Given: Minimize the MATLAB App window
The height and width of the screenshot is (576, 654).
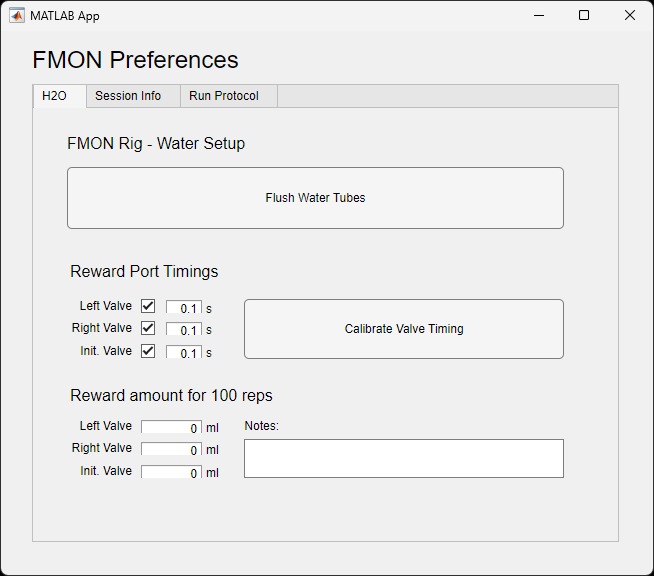Looking at the screenshot, I should point(539,15).
